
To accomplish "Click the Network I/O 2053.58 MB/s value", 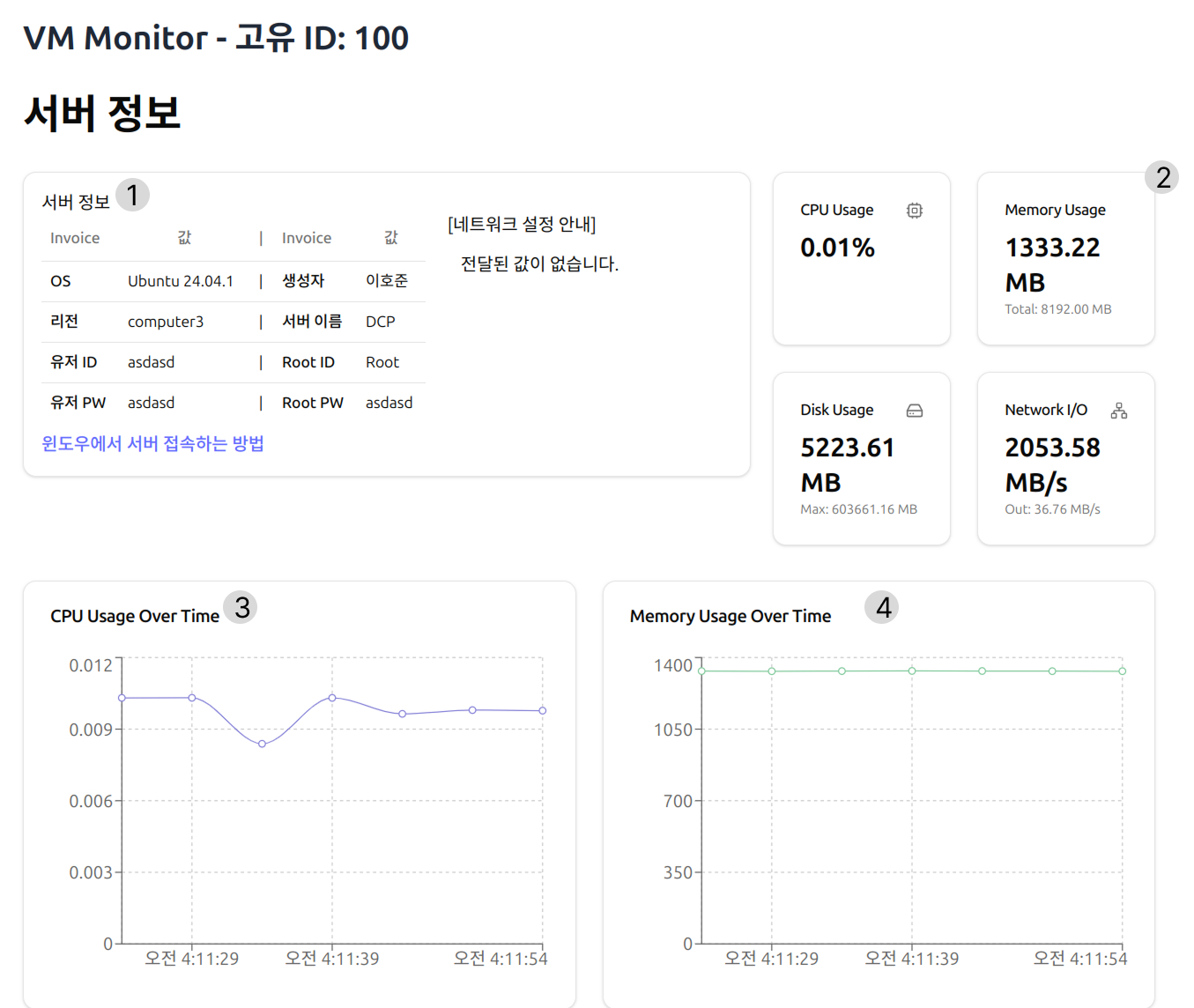I will pyautogui.click(x=1052, y=464).
